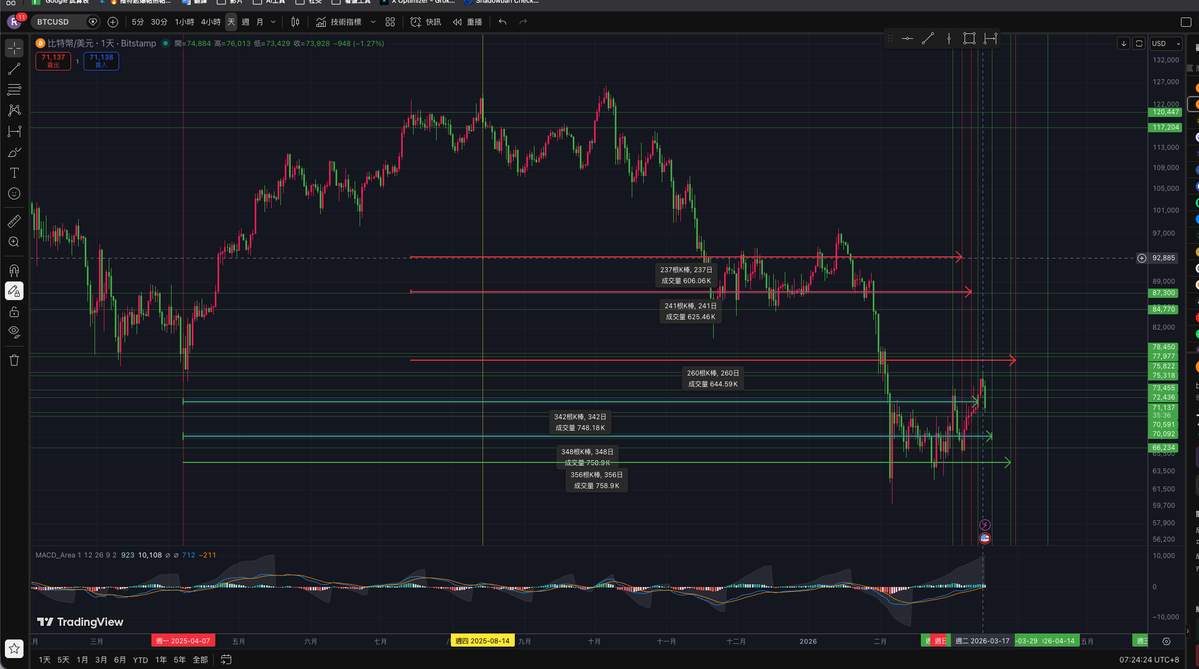
Task: Click the red 賣出 71,137 sell button
Action: [54, 60]
